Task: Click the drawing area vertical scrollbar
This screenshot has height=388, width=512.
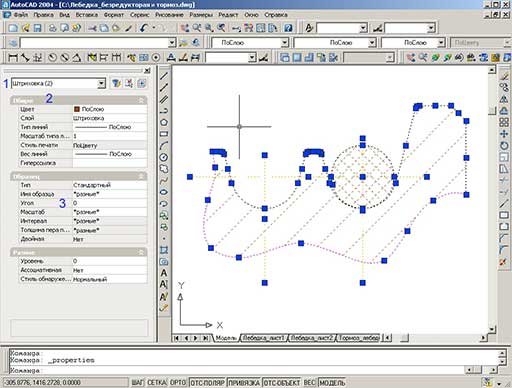Action: [492, 199]
